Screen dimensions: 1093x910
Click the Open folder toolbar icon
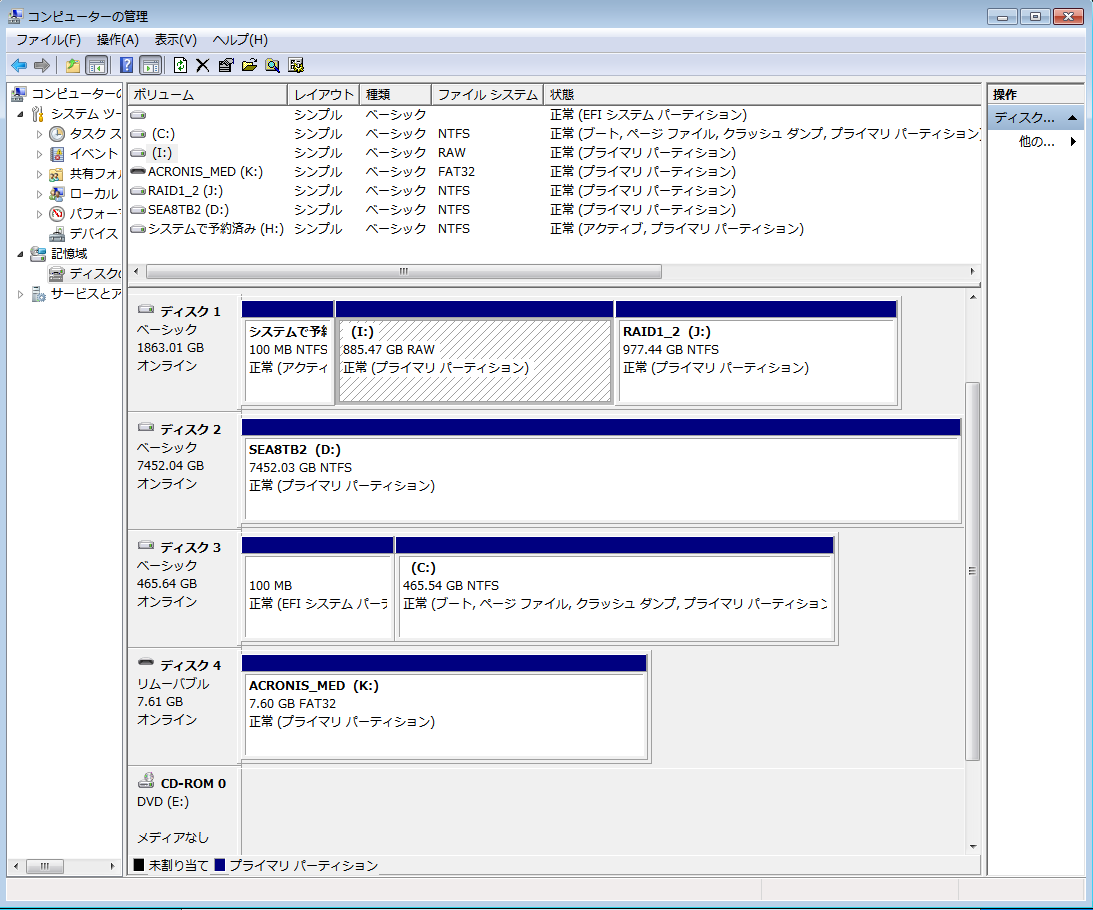(249, 65)
